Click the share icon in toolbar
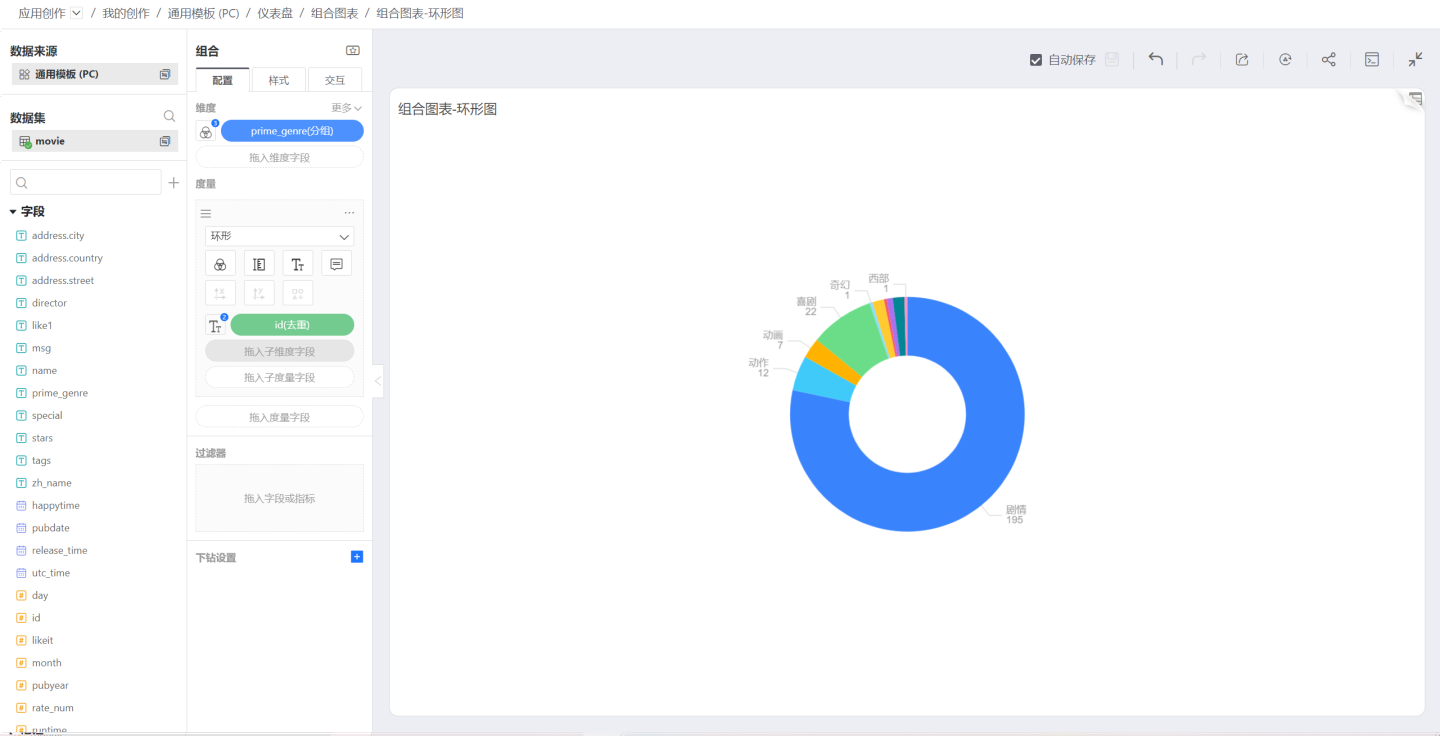This screenshot has height=736, width=1440. [x=1328, y=59]
